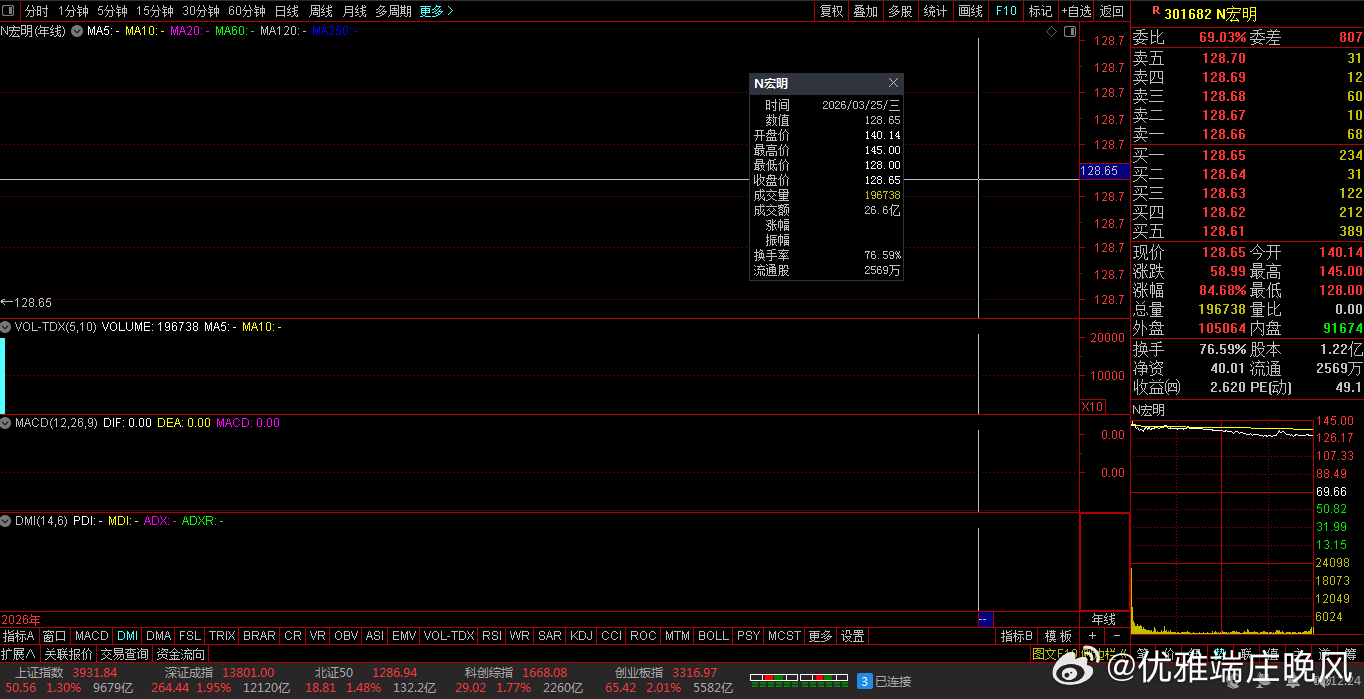This screenshot has width=1364, height=699.
Task: Click the 标记 mark button
Action: point(1041,11)
